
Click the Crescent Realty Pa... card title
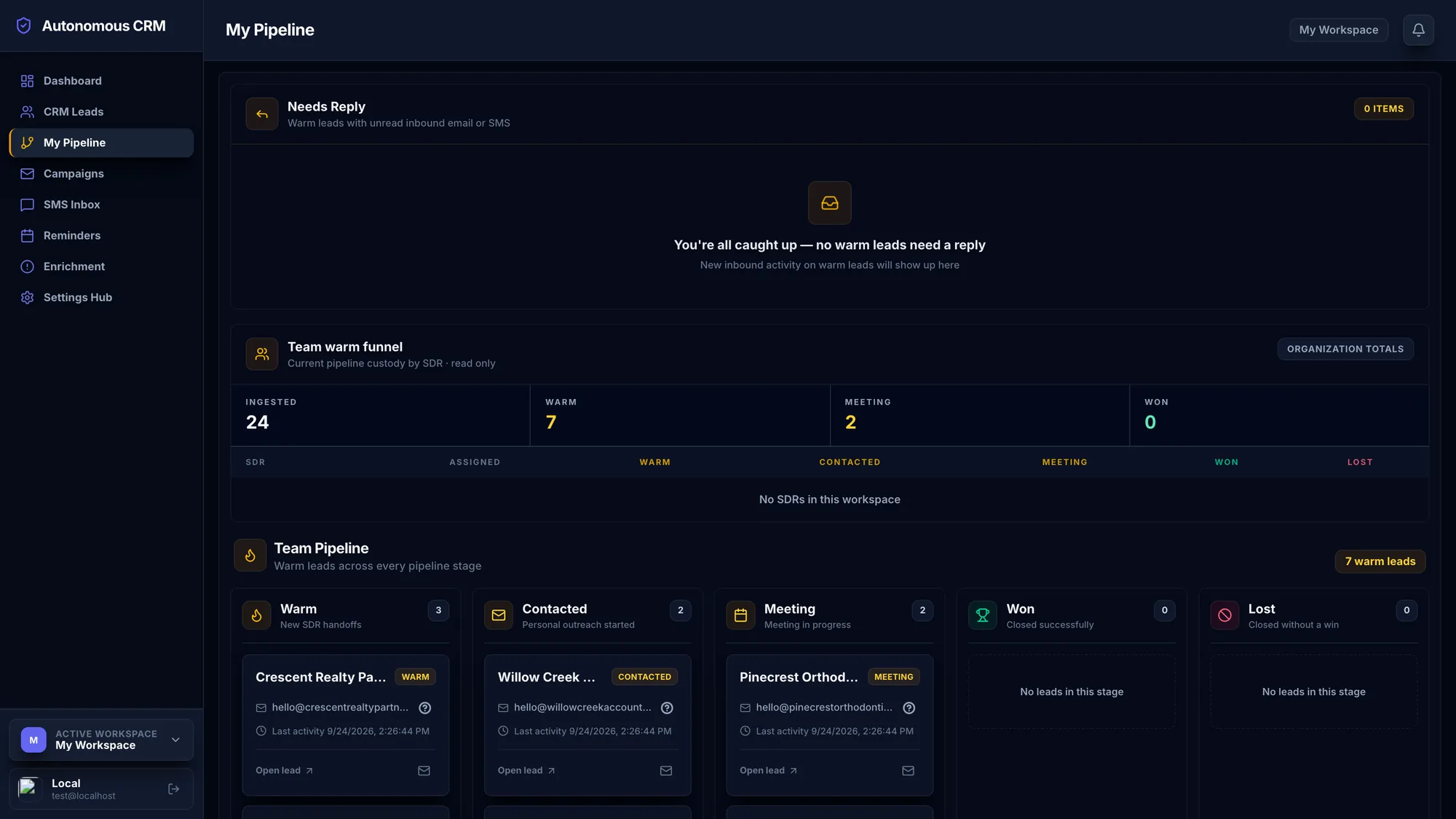point(321,677)
